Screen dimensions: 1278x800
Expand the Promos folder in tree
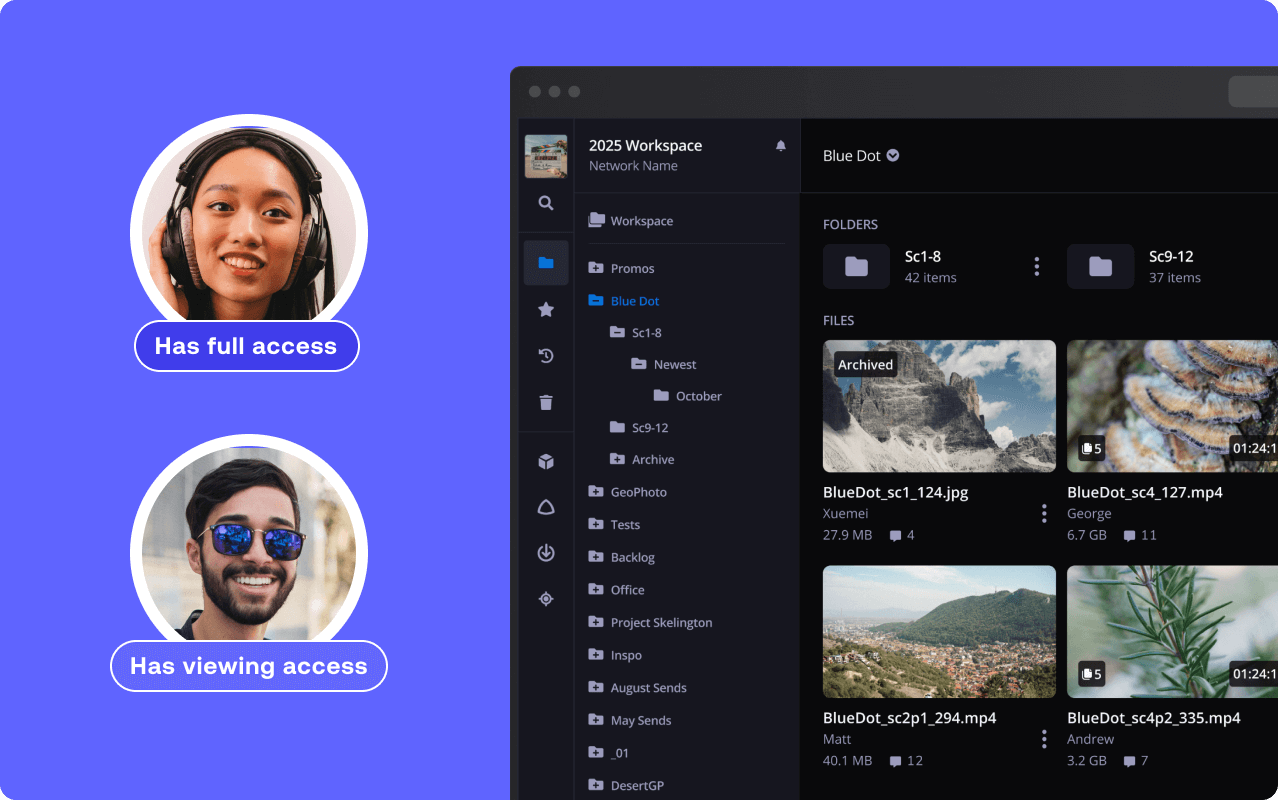tap(596, 268)
